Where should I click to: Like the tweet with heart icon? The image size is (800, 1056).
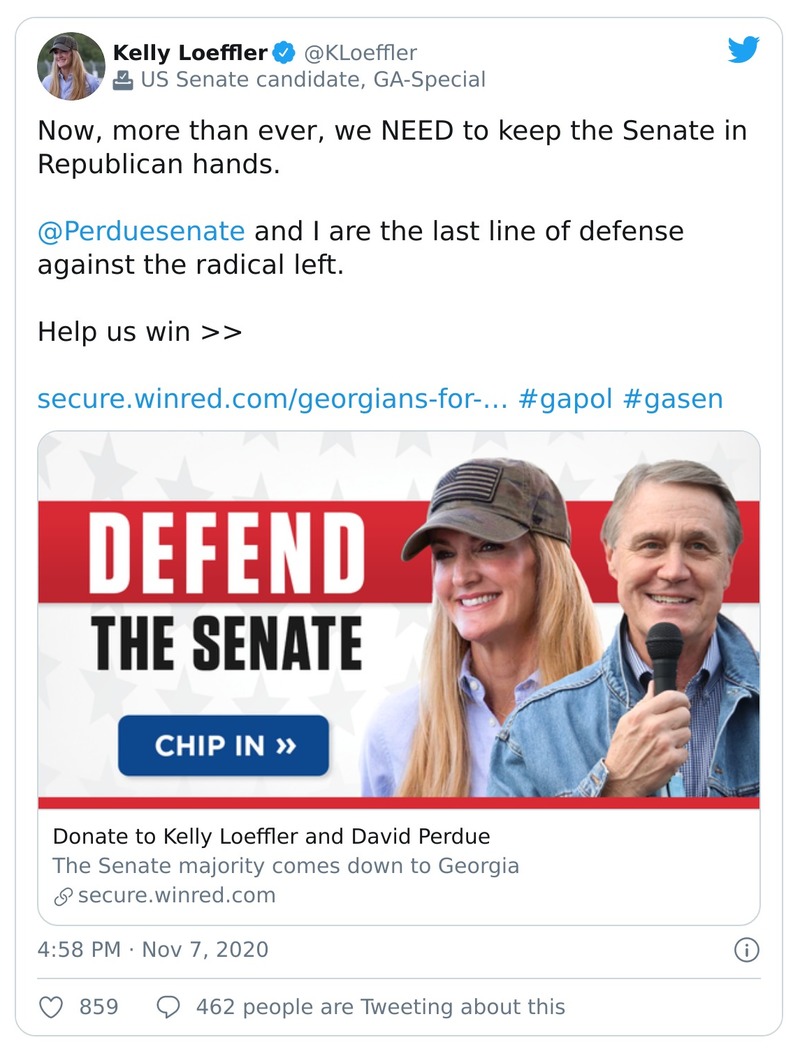[51, 1006]
